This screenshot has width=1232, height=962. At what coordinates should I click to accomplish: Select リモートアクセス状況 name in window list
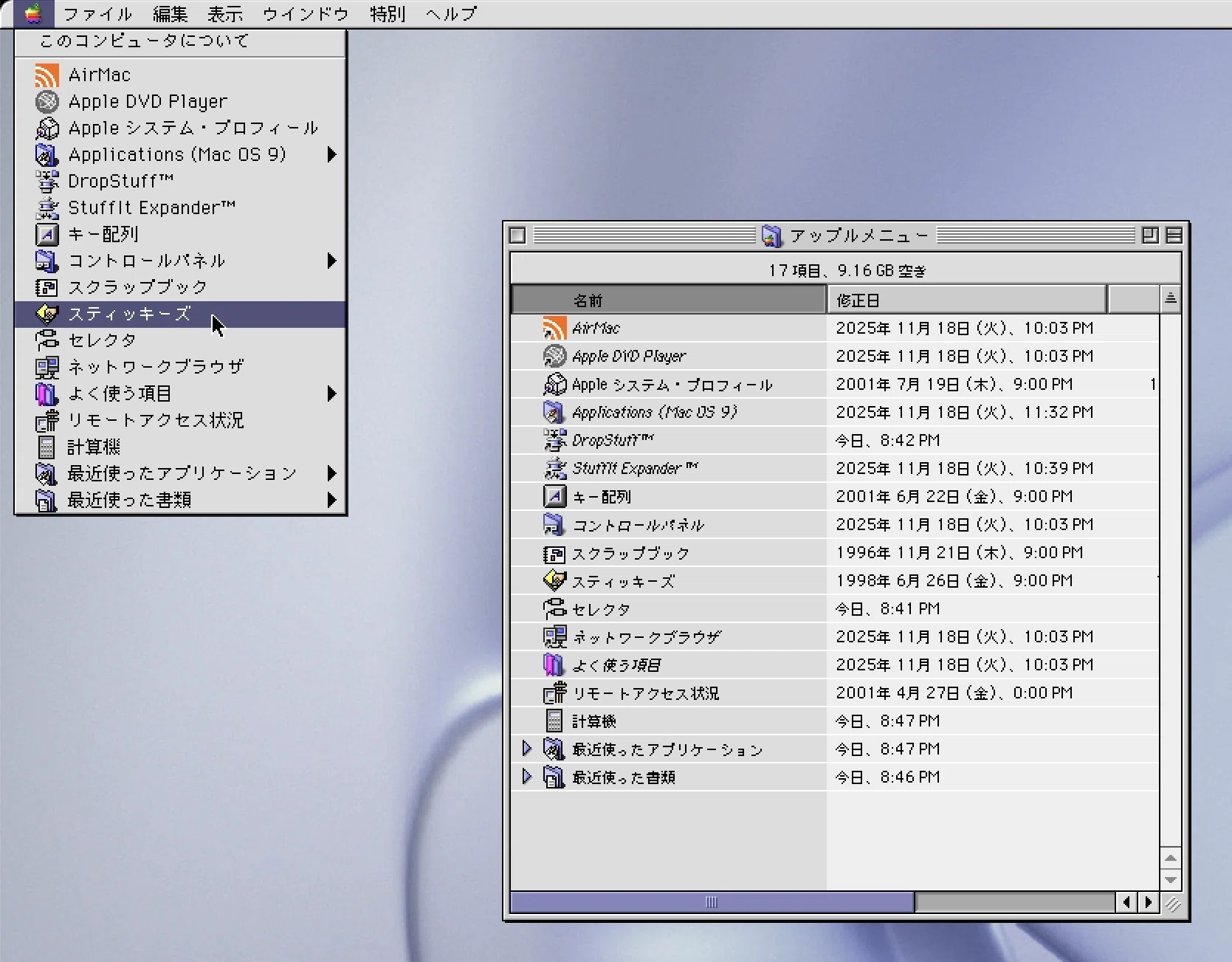[x=645, y=693]
